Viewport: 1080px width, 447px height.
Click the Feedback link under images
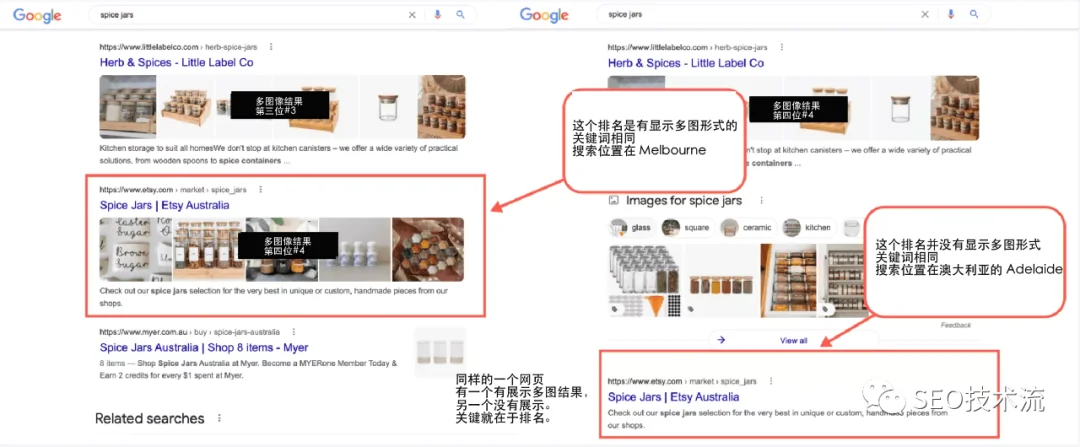pyautogui.click(x=955, y=325)
